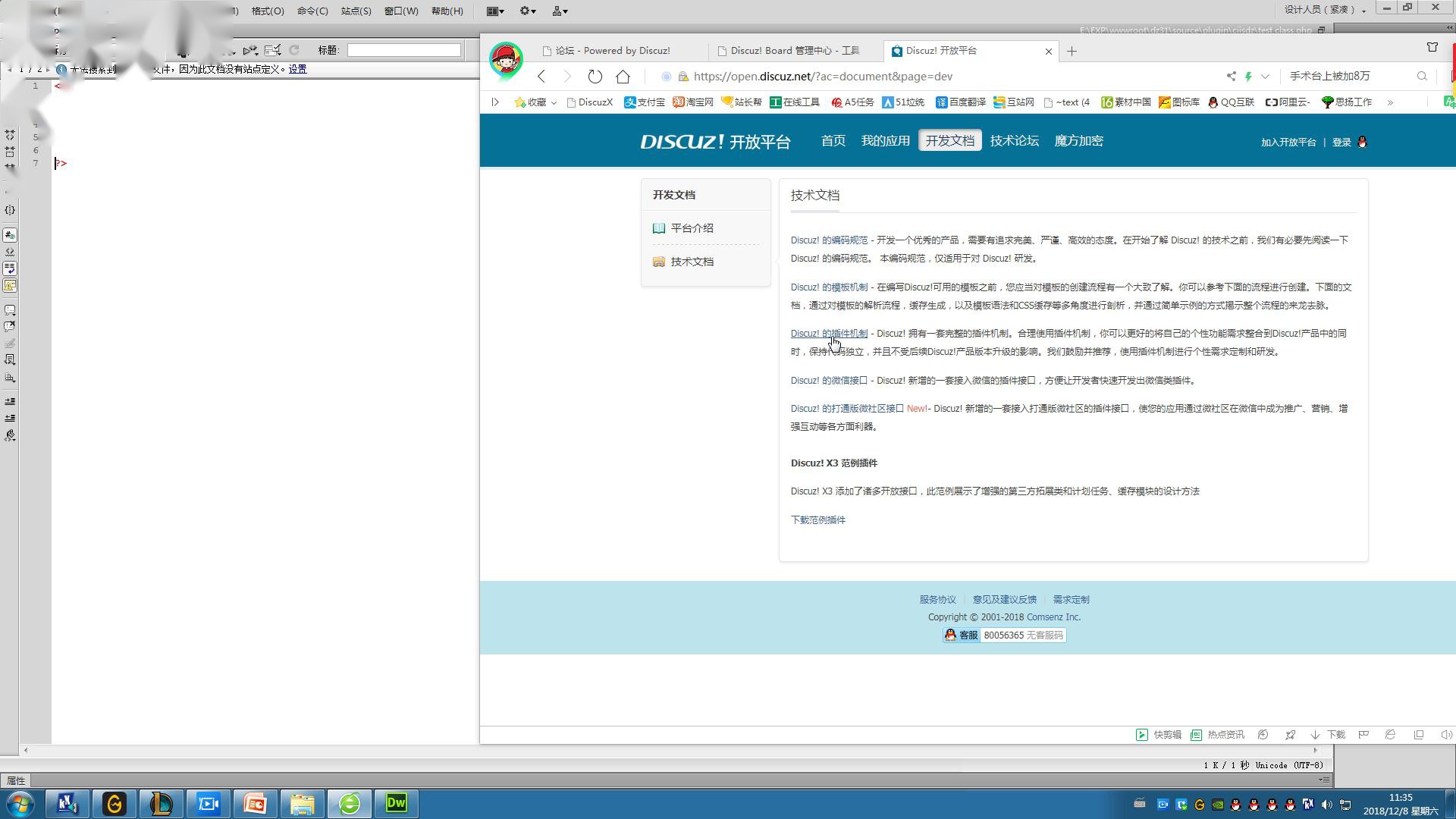
Task: Click collapse selection icon in Dreamweaver
Action: pos(10,152)
